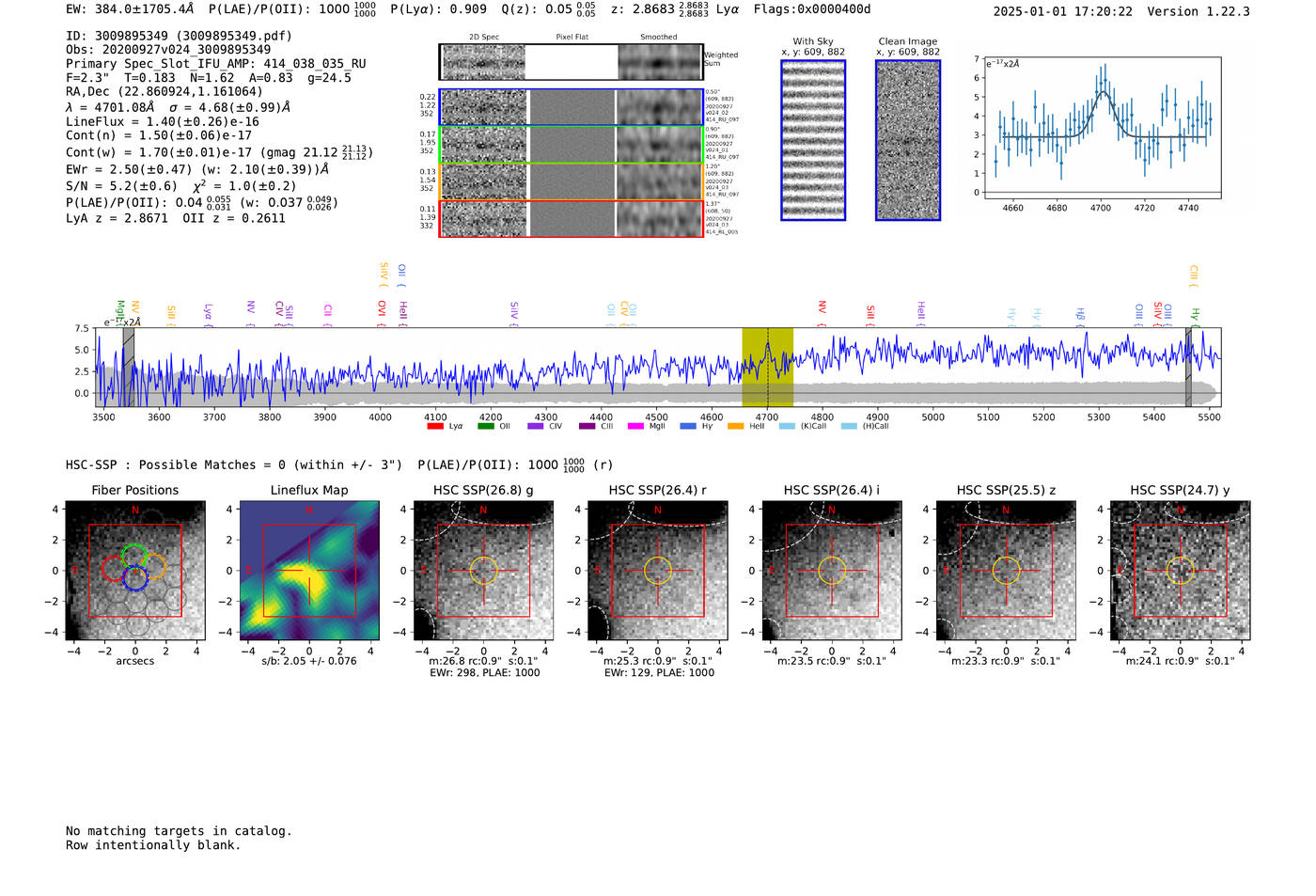Click the CIV purple legend swatch
Viewport: 1316px width, 896px height.
(537, 426)
